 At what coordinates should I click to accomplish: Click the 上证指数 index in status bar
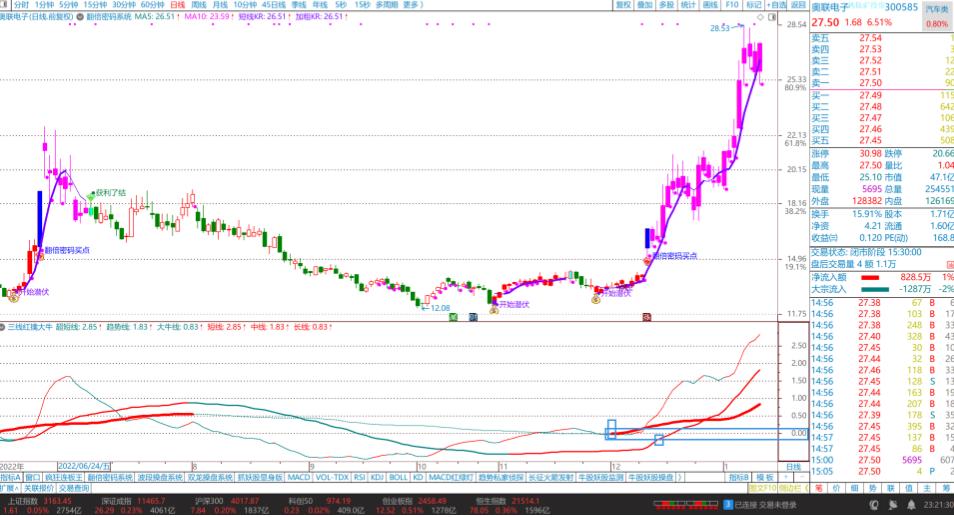pyautogui.click(x=21, y=501)
